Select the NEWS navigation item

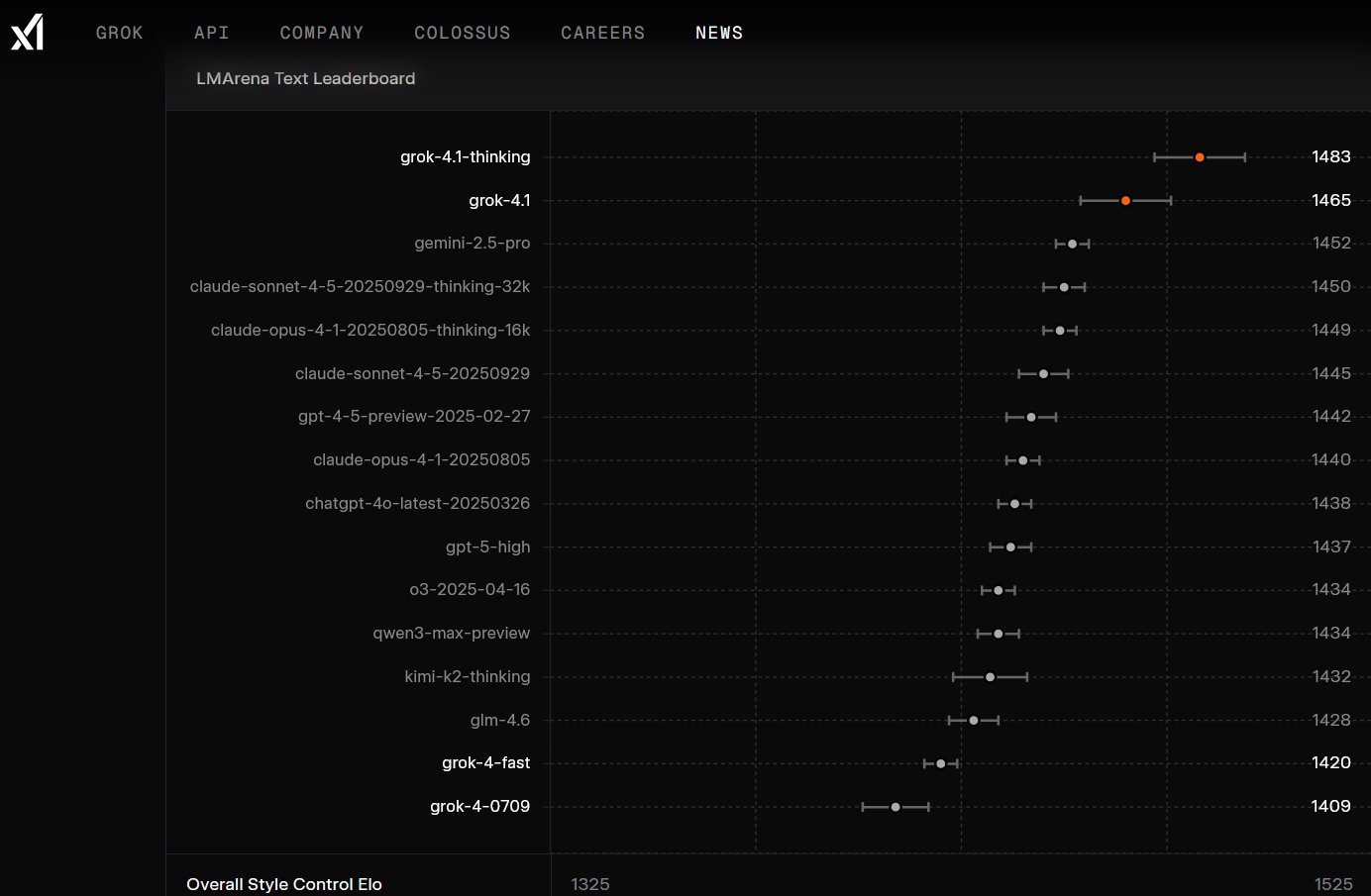coord(718,33)
